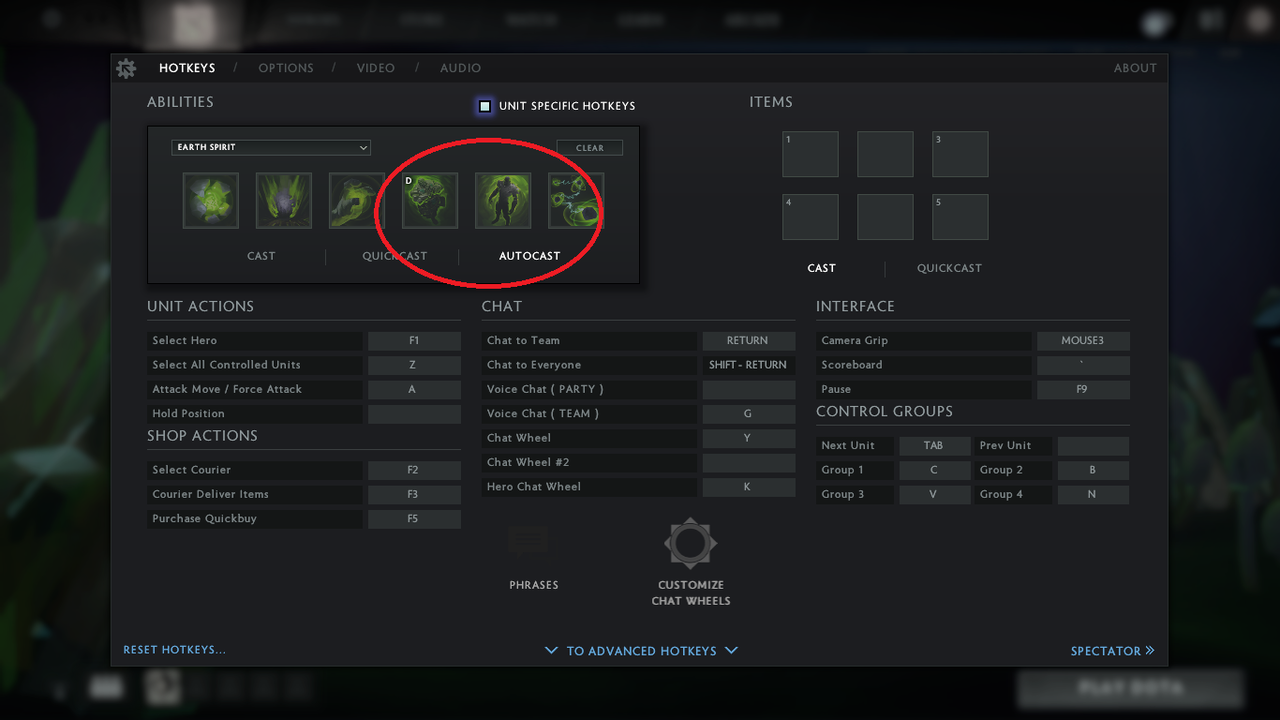
Task: Edit Voice Chat (Team) G binding
Action: (x=749, y=414)
